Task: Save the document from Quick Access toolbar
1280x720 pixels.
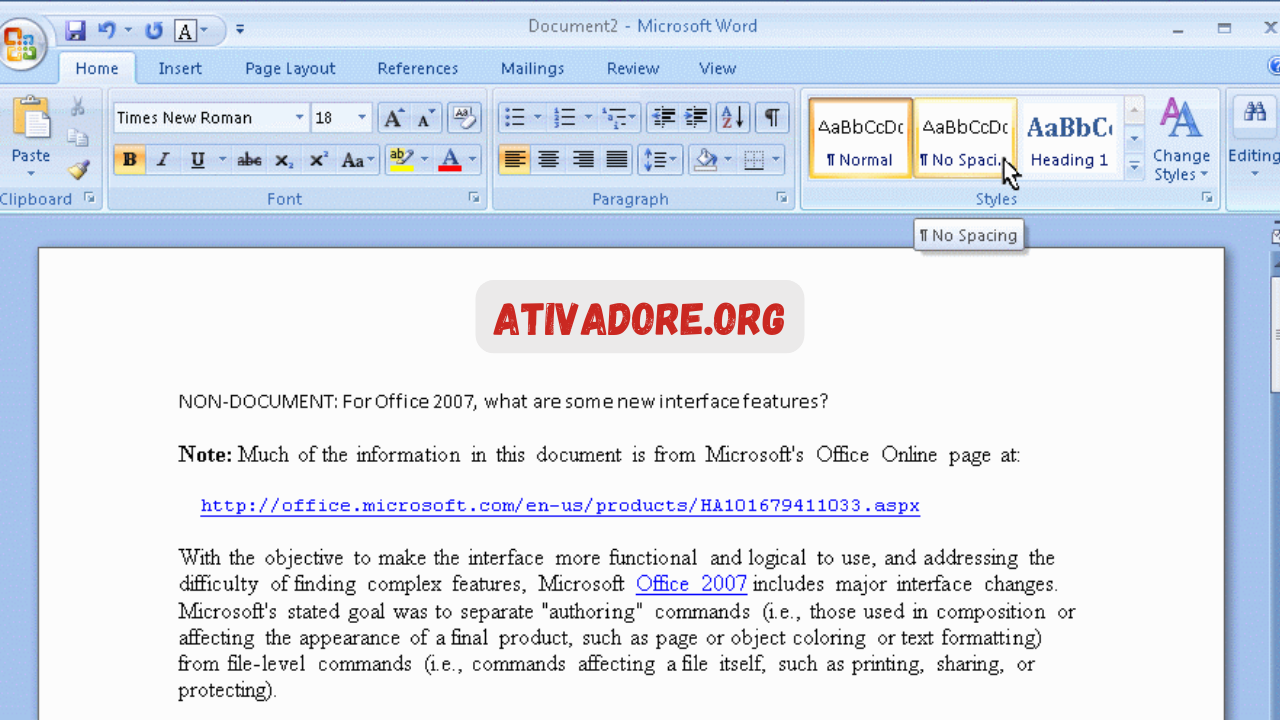Action: pos(75,30)
